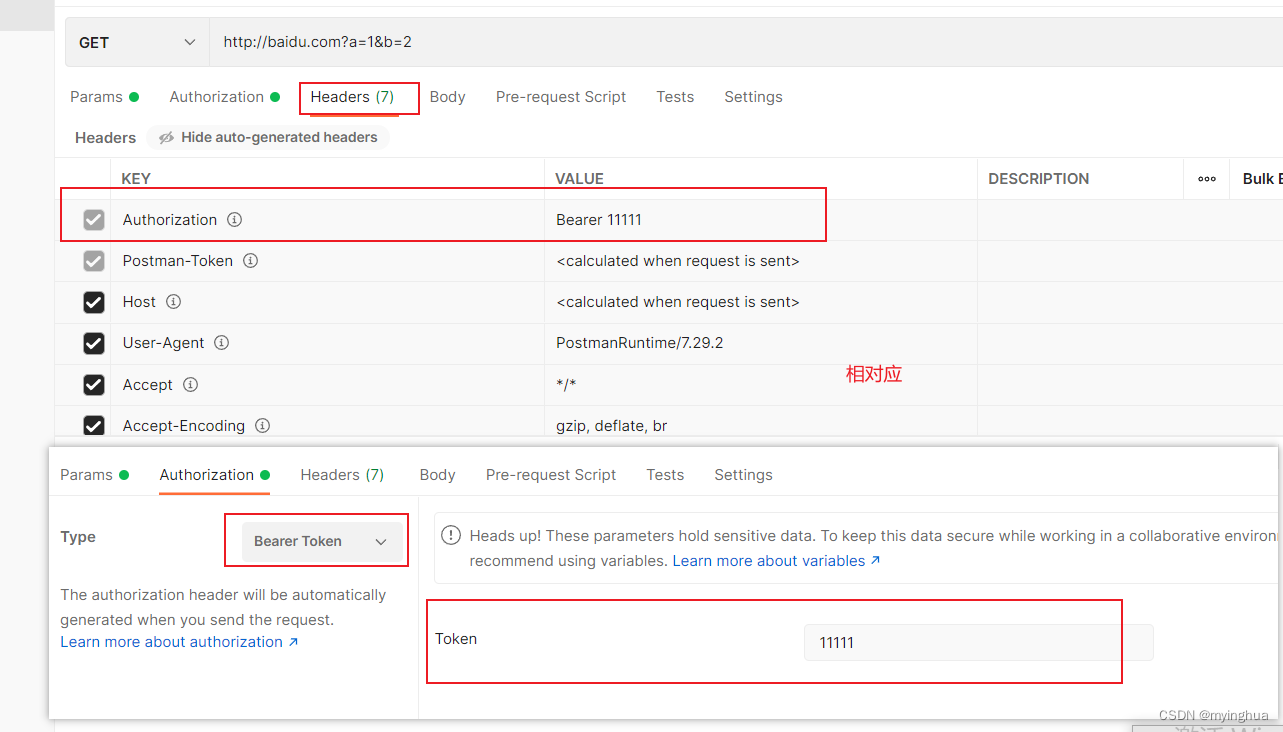Uncheck the User-Agent header checkbox
1283x732 pixels.
click(94, 343)
